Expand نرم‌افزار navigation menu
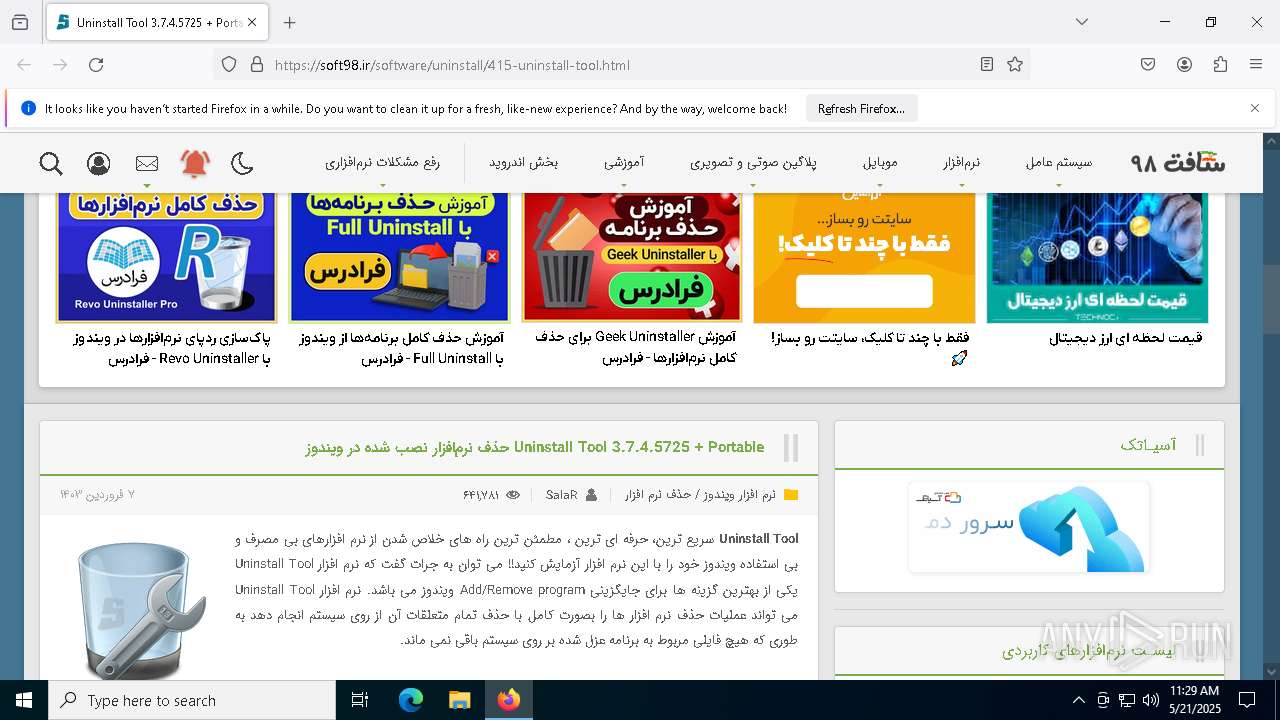 click(961, 162)
